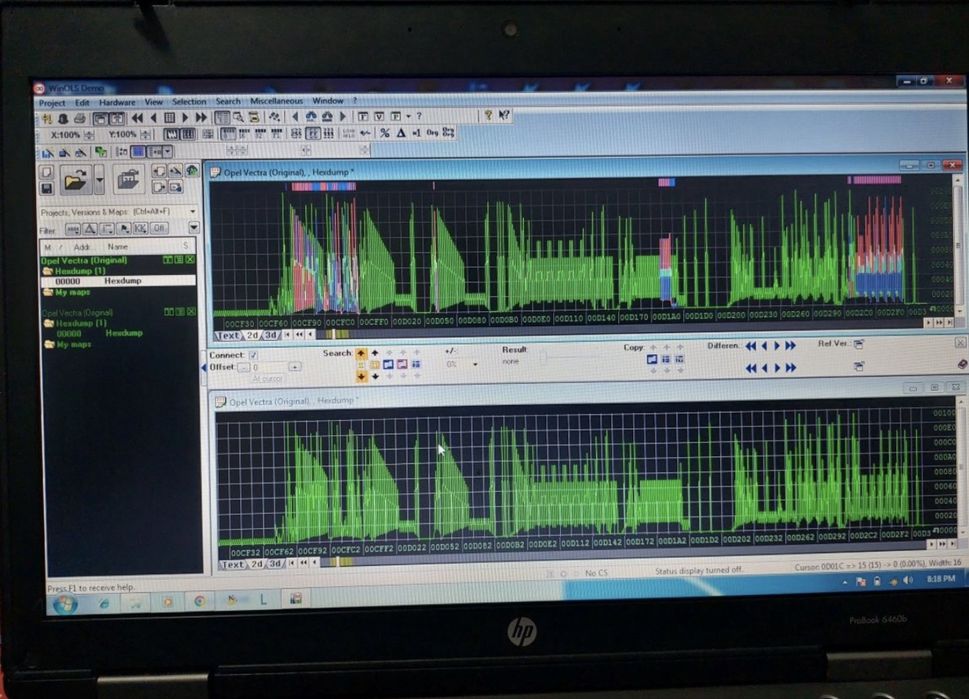Viewport: 969px width, 699px height.
Task: Toggle the Connect checkbox
Action: [253, 355]
